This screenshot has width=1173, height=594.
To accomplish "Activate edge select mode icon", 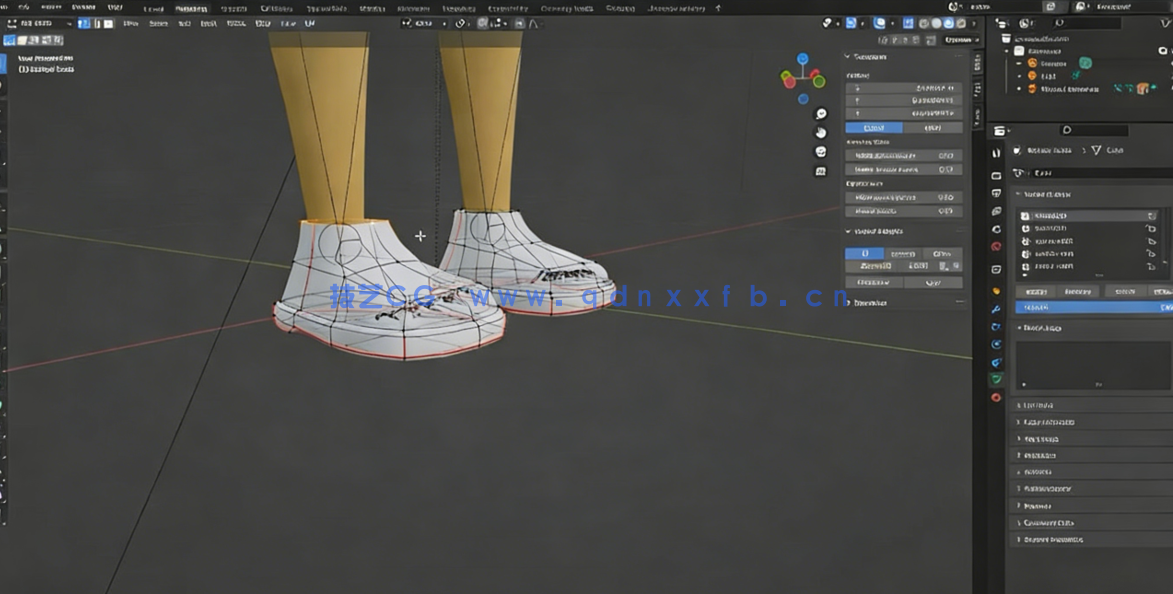I will pos(97,23).
